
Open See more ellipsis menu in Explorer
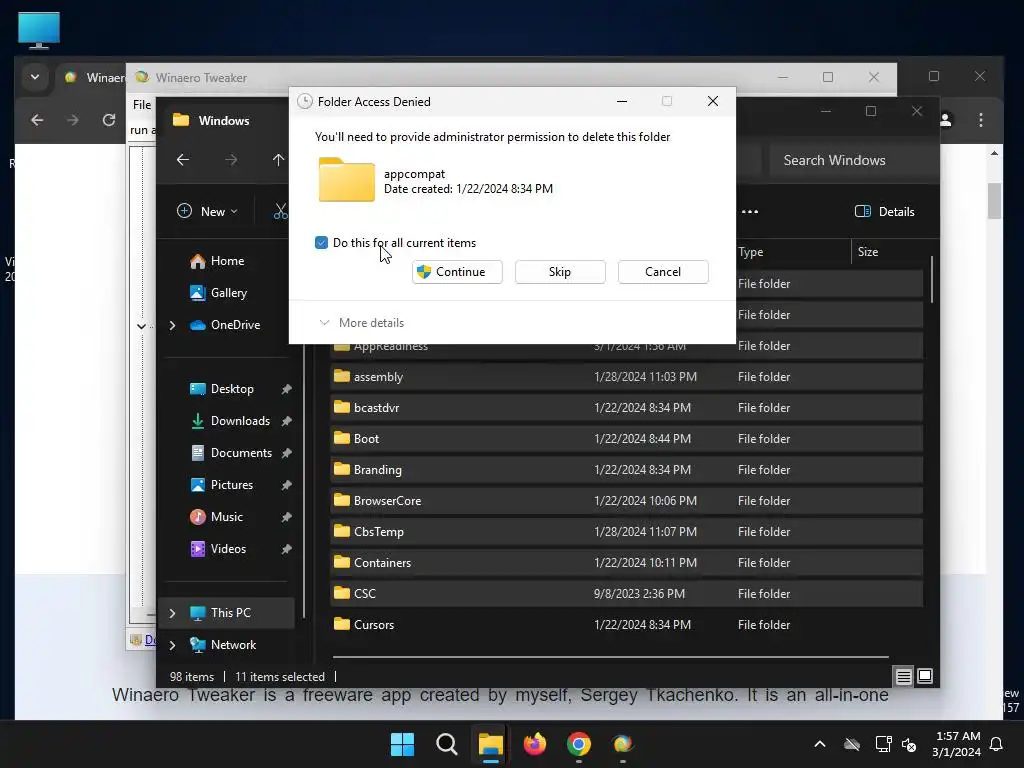pos(750,212)
